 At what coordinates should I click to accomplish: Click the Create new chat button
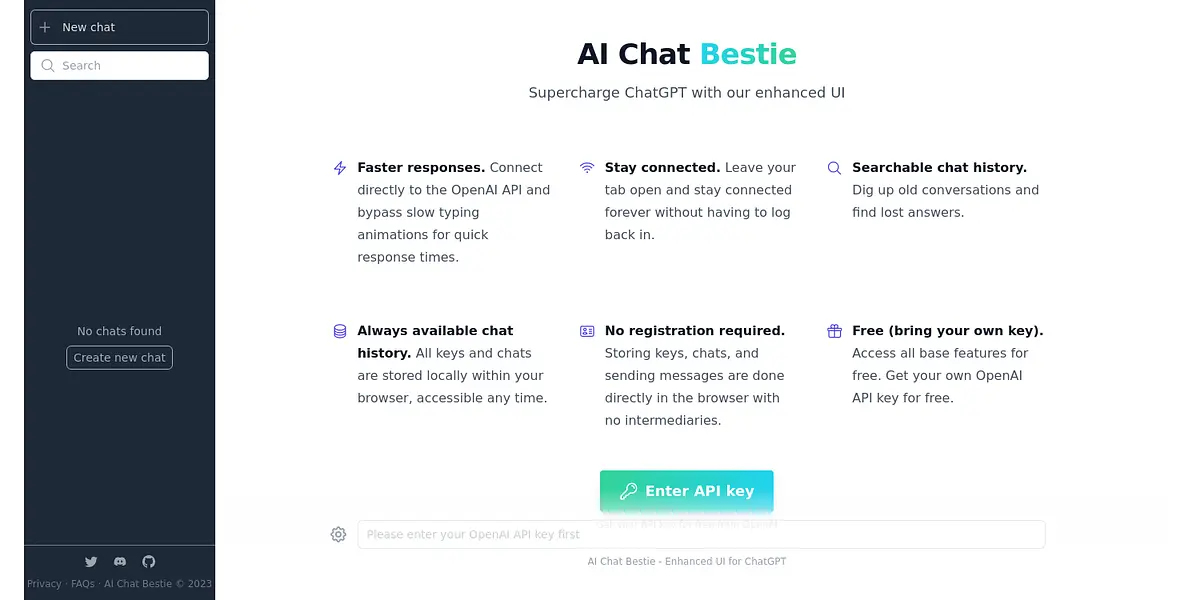click(x=120, y=358)
